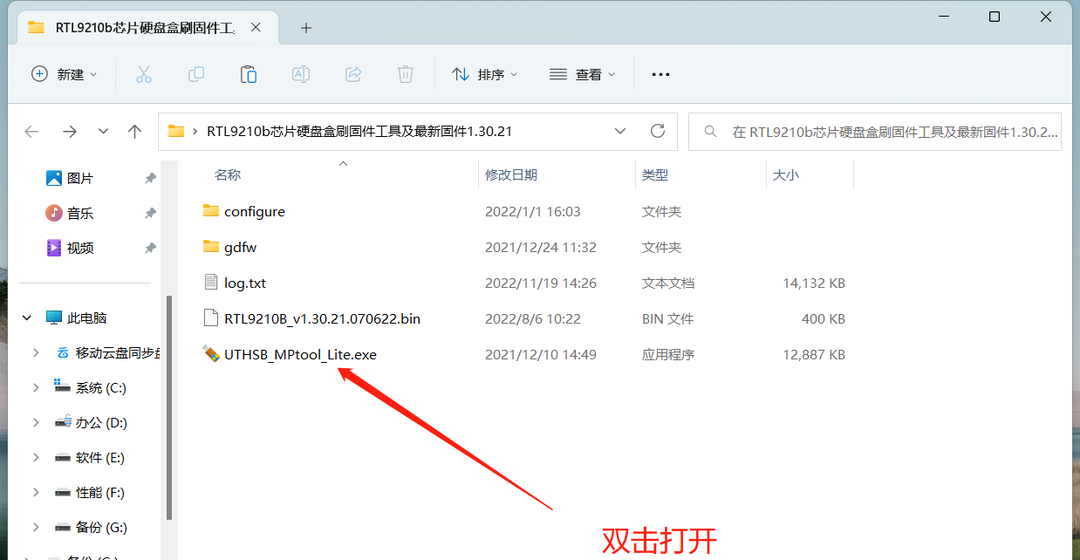Select the RTL9210b folder tab
The height and width of the screenshot is (560, 1080).
(x=144, y=28)
